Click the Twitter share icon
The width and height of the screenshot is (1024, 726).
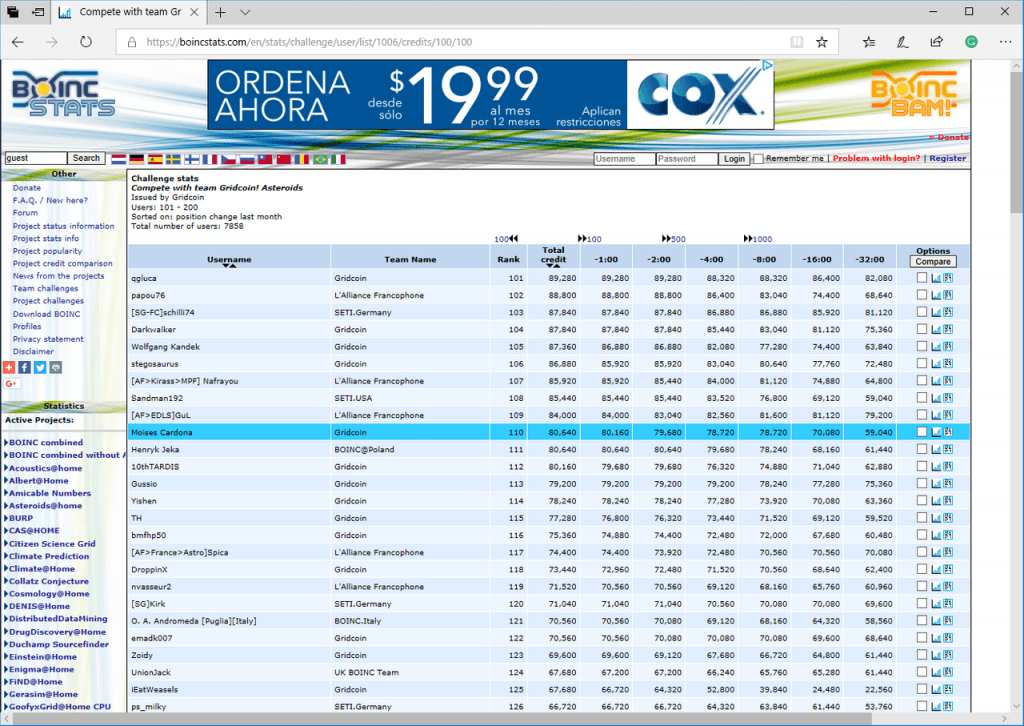(40, 368)
